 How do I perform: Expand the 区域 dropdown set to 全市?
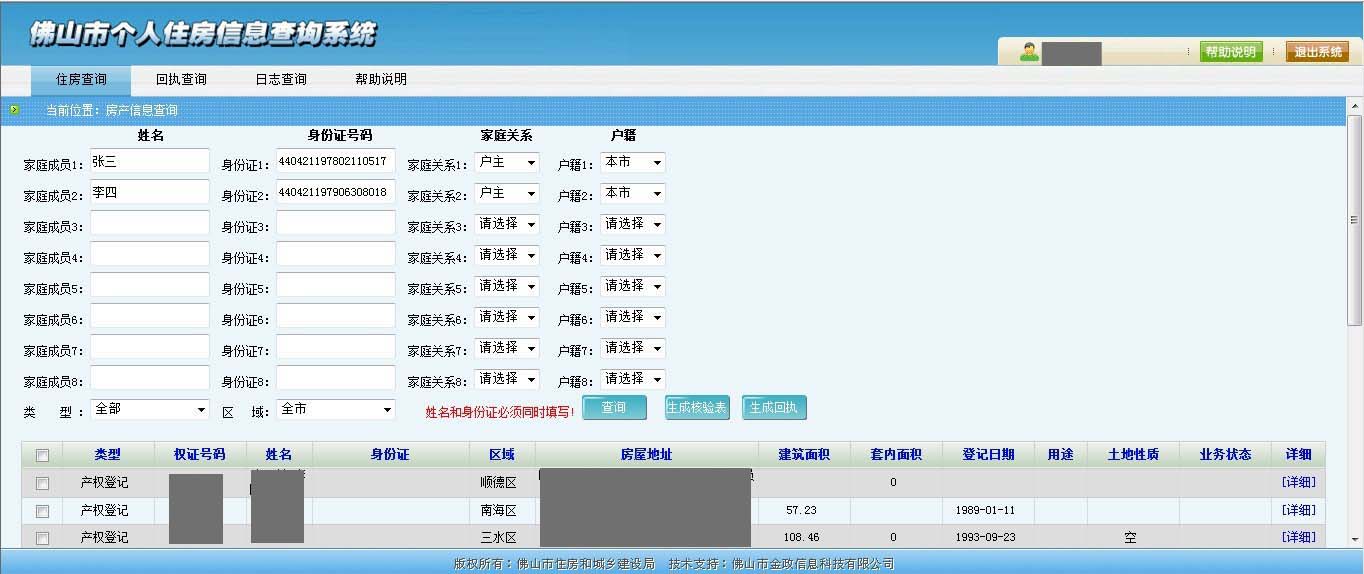(x=336, y=410)
